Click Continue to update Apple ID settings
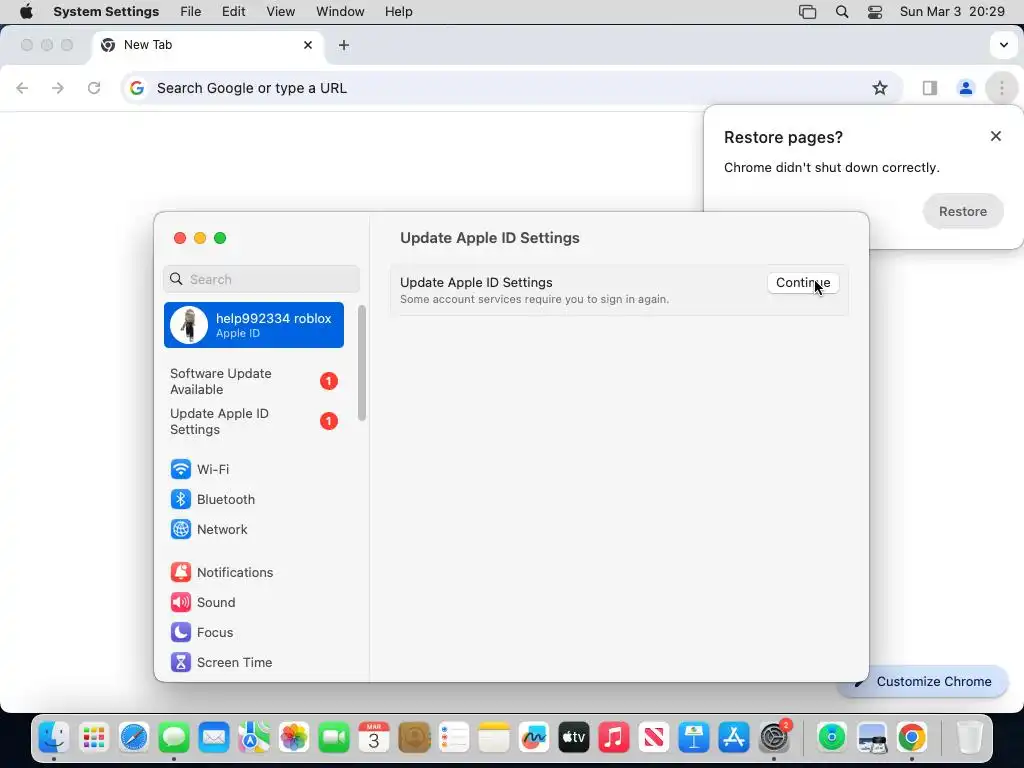Image resolution: width=1024 pixels, height=768 pixels. [803, 283]
